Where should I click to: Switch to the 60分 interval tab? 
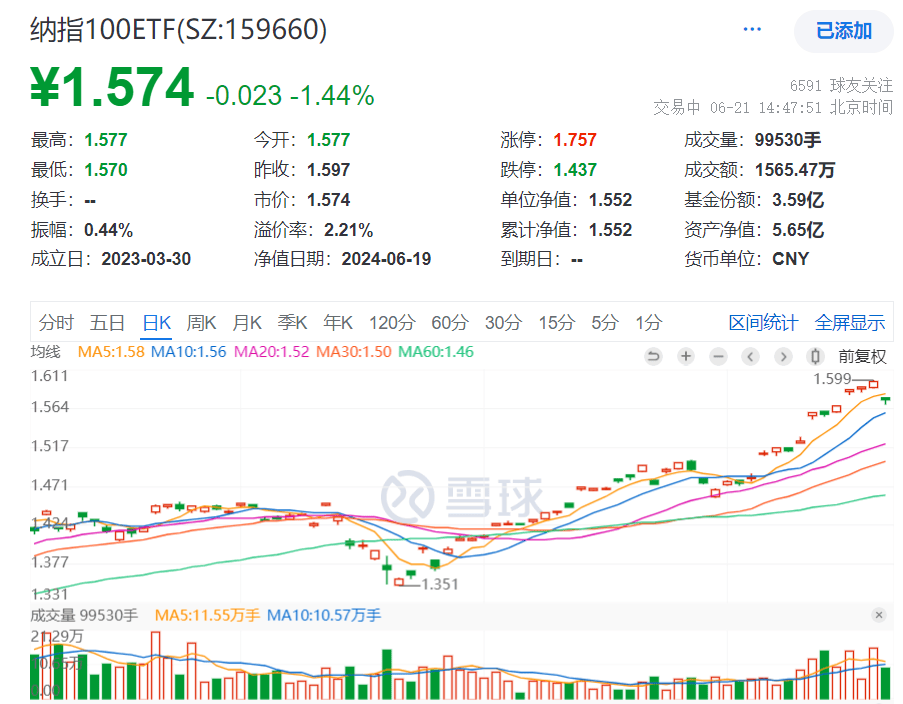click(450, 323)
